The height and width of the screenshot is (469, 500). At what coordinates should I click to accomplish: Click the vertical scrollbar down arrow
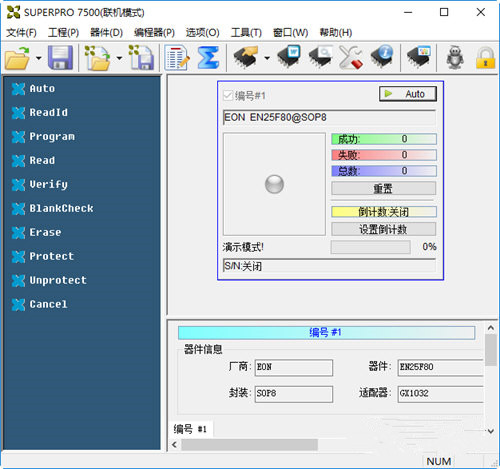point(491,431)
